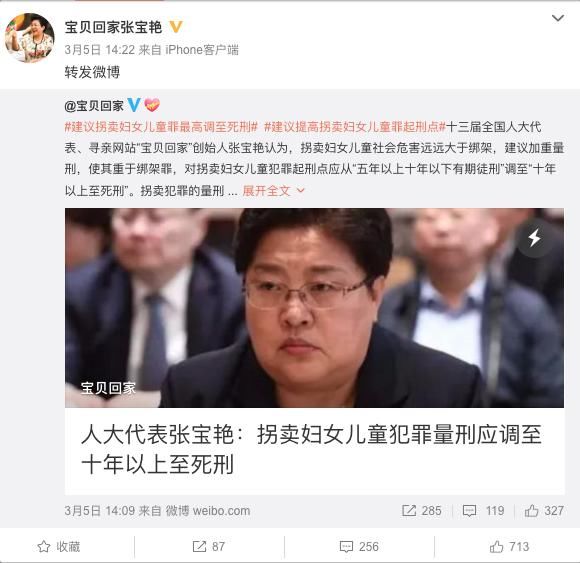Open 宝贝回家张宝艳 profile avatar
This screenshot has width=580, height=563.
tap(30, 38)
